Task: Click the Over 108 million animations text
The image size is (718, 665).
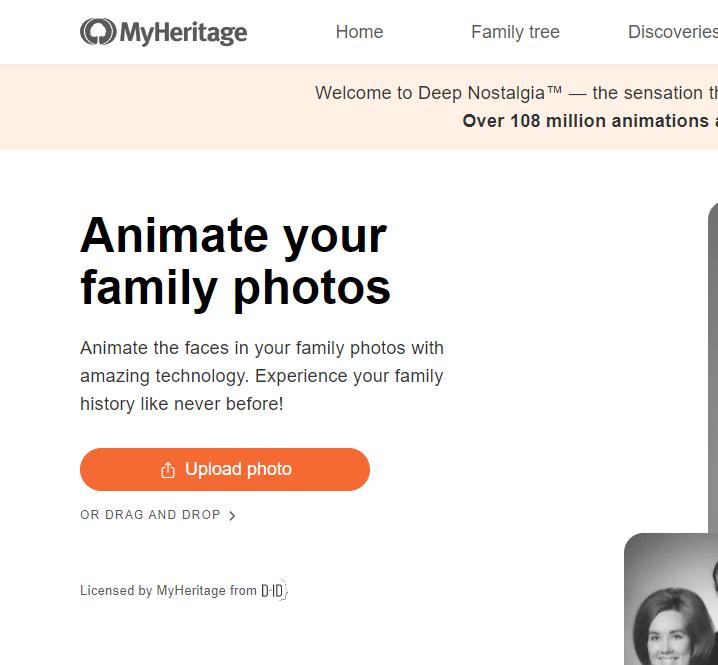Action: pos(589,121)
